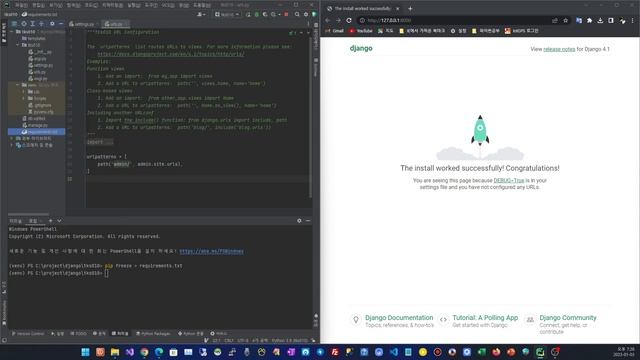Hide the terminal panel with minus icon
Screen dimensions: 640x360
(x=308, y=221)
